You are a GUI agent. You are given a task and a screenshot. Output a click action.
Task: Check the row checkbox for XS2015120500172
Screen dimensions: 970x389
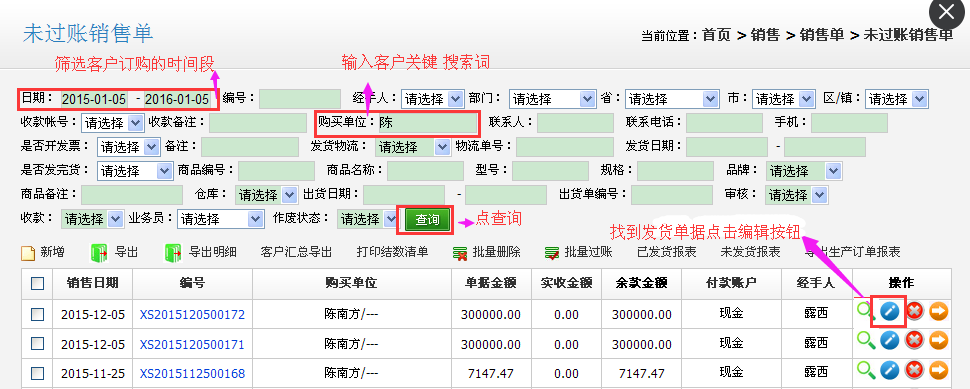tap(38, 315)
